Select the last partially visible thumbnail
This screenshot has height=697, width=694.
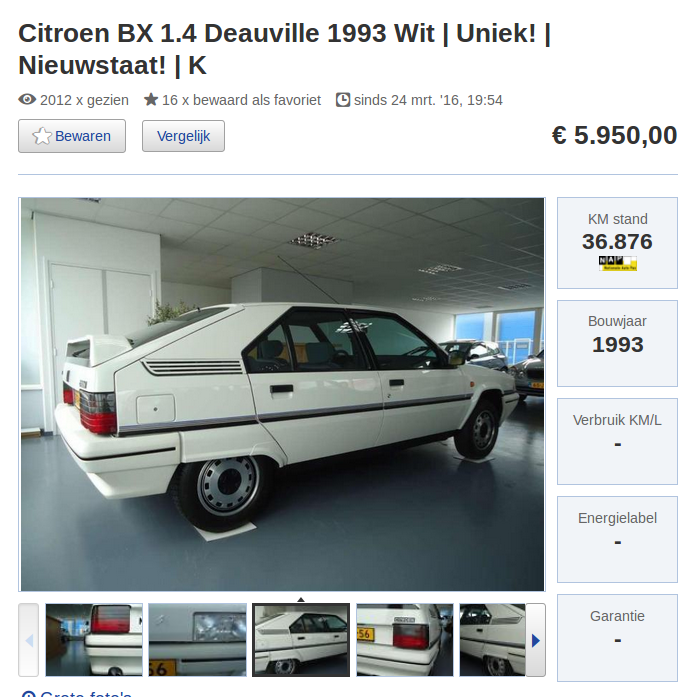[493, 640]
